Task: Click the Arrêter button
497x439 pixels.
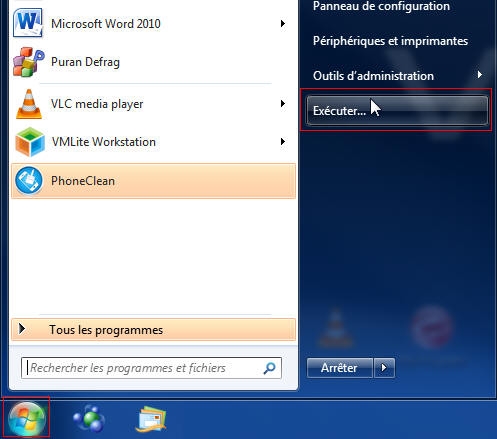Action: pos(339,368)
